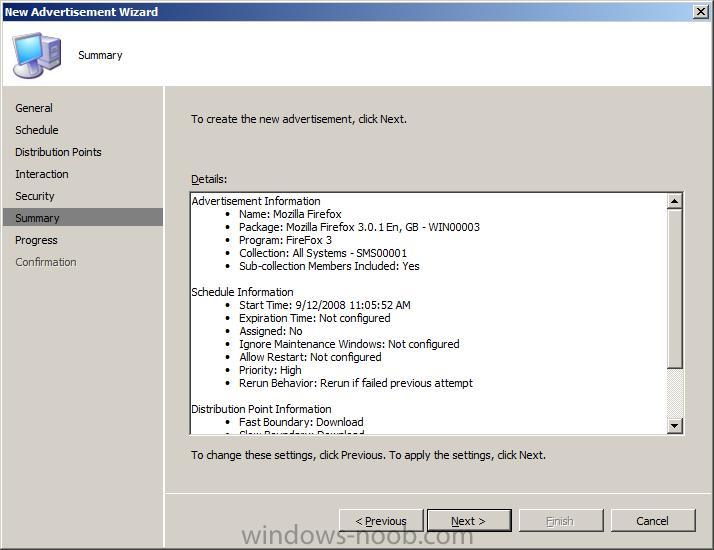The width and height of the screenshot is (714, 550).
Task: Switch to the Interaction step
Action: click(x=42, y=174)
